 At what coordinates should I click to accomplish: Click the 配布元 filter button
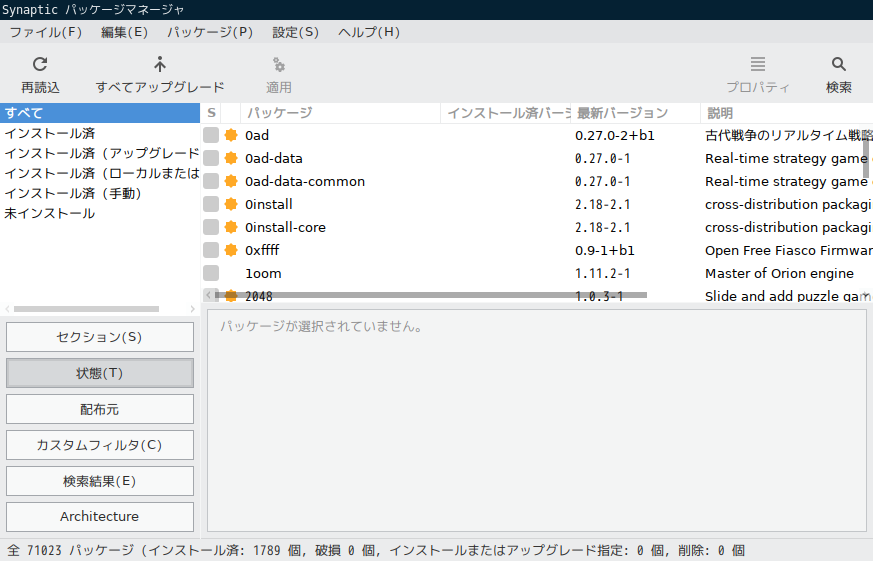(x=100, y=409)
